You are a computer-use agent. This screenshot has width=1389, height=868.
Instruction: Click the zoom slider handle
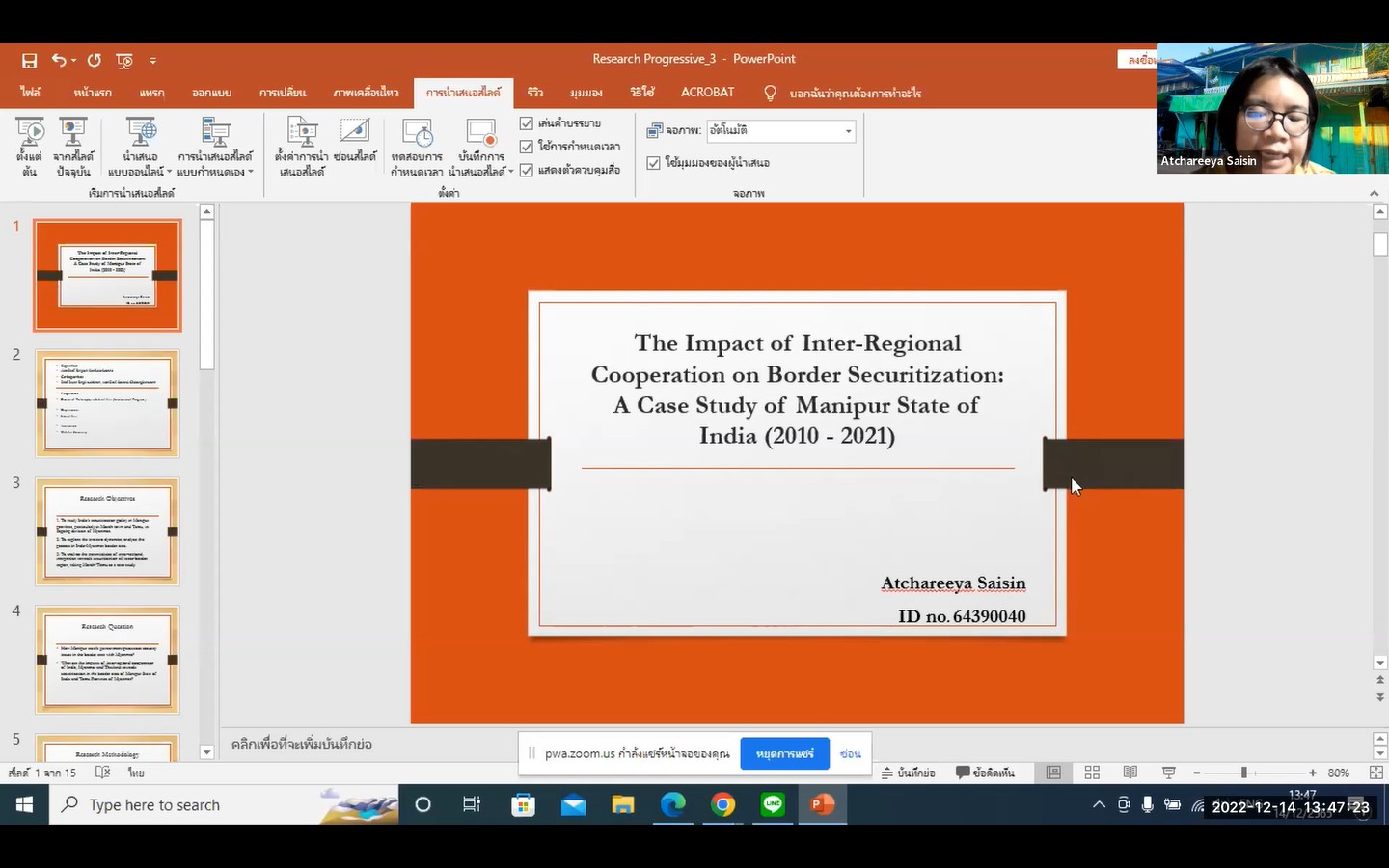pyautogui.click(x=1243, y=773)
